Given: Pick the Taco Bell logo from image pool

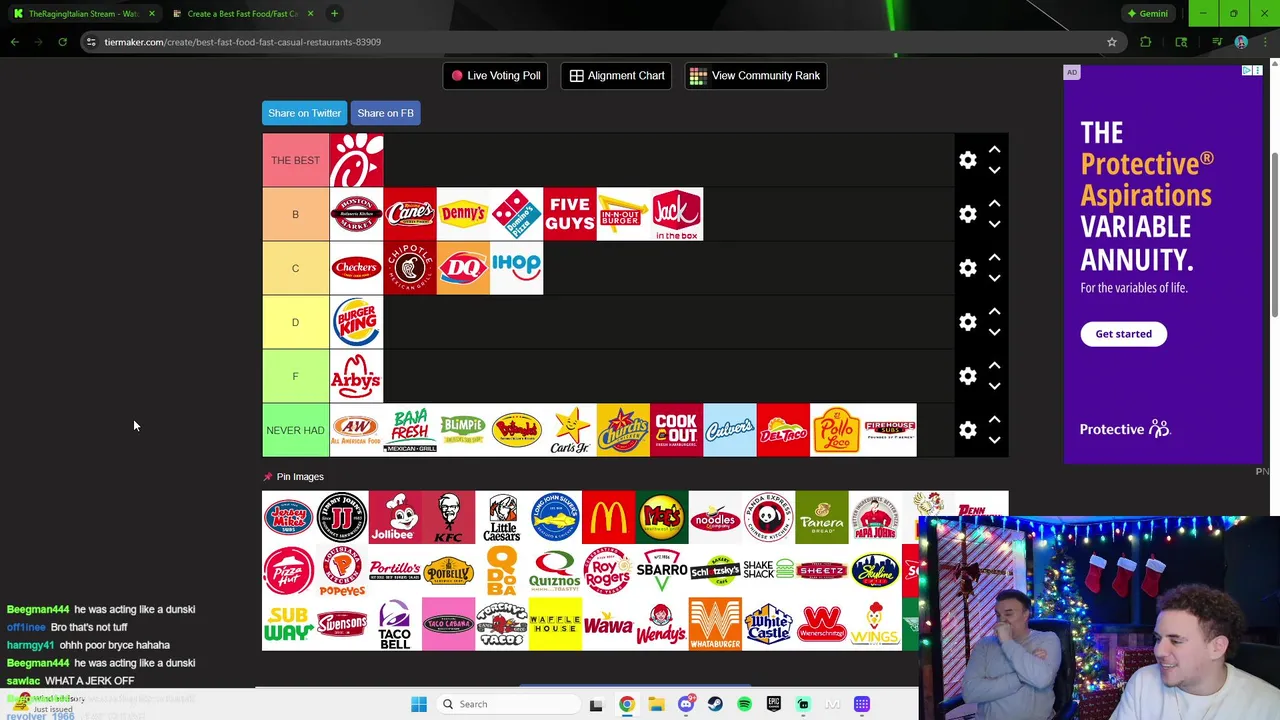Looking at the screenshot, I should (395, 625).
